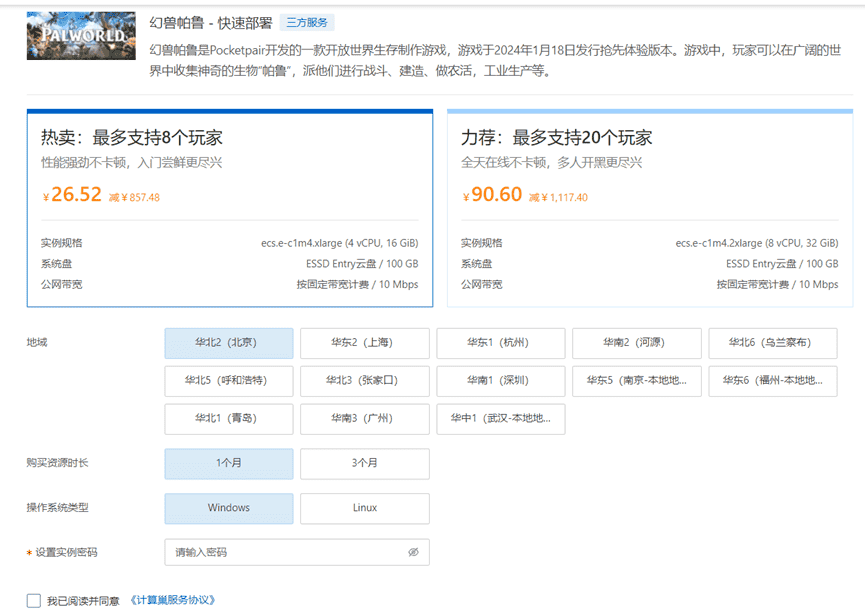Pick region 华北1（青岛）
This screenshot has height=609, width=865.
click(x=229, y=419)
